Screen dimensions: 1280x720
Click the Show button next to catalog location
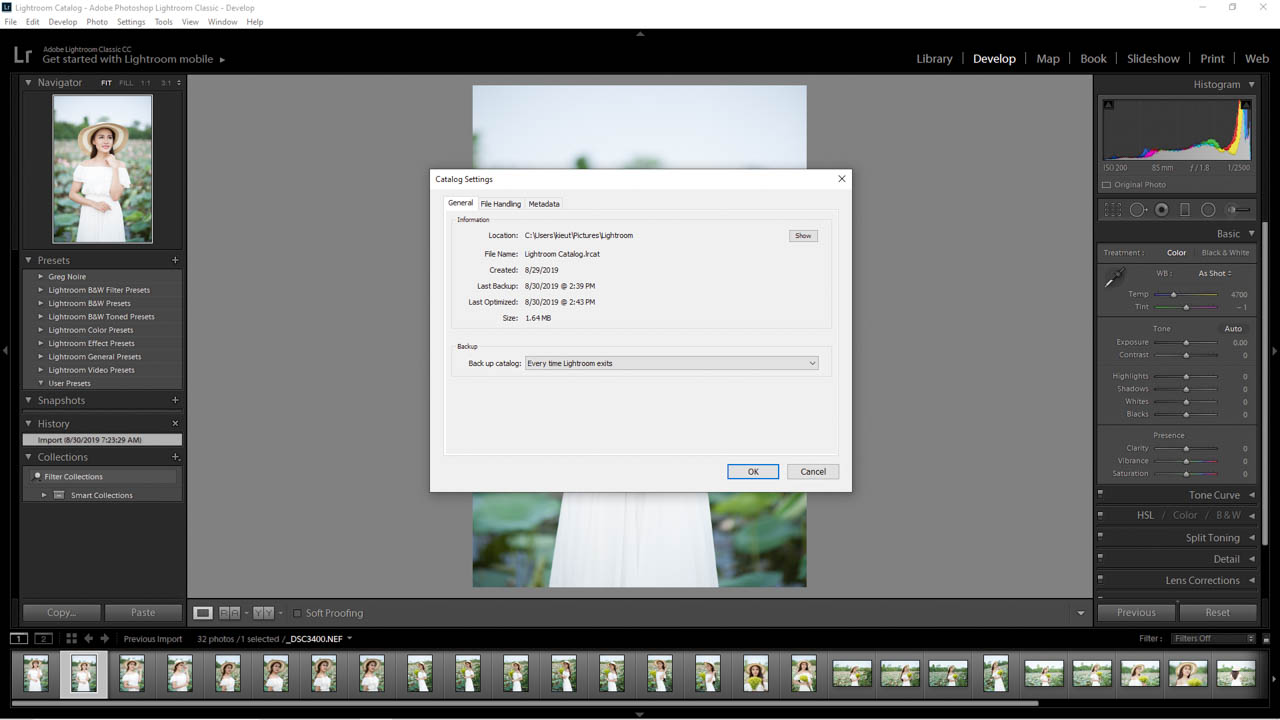pos(803,235)
